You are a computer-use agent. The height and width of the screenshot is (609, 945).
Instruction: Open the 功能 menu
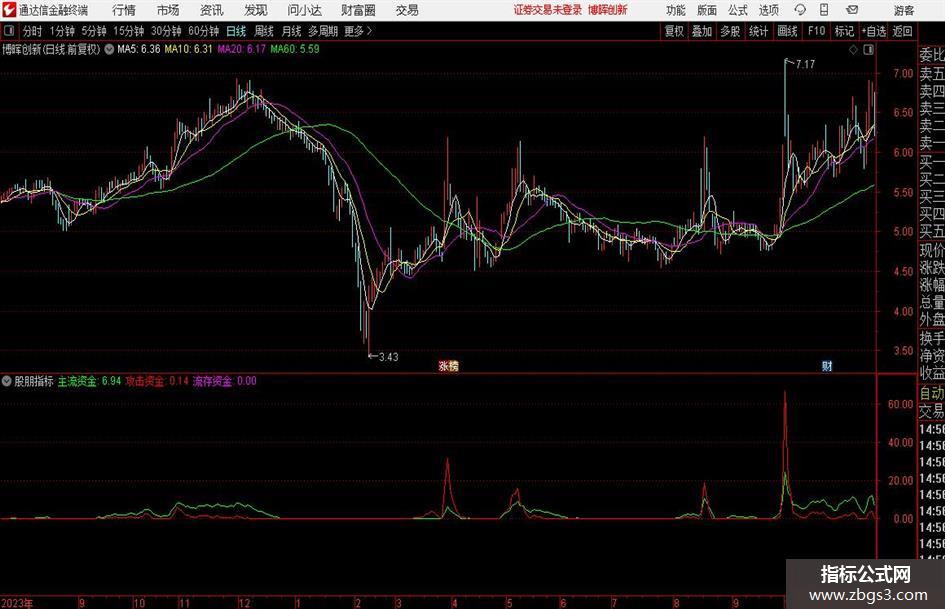point(676,10)
